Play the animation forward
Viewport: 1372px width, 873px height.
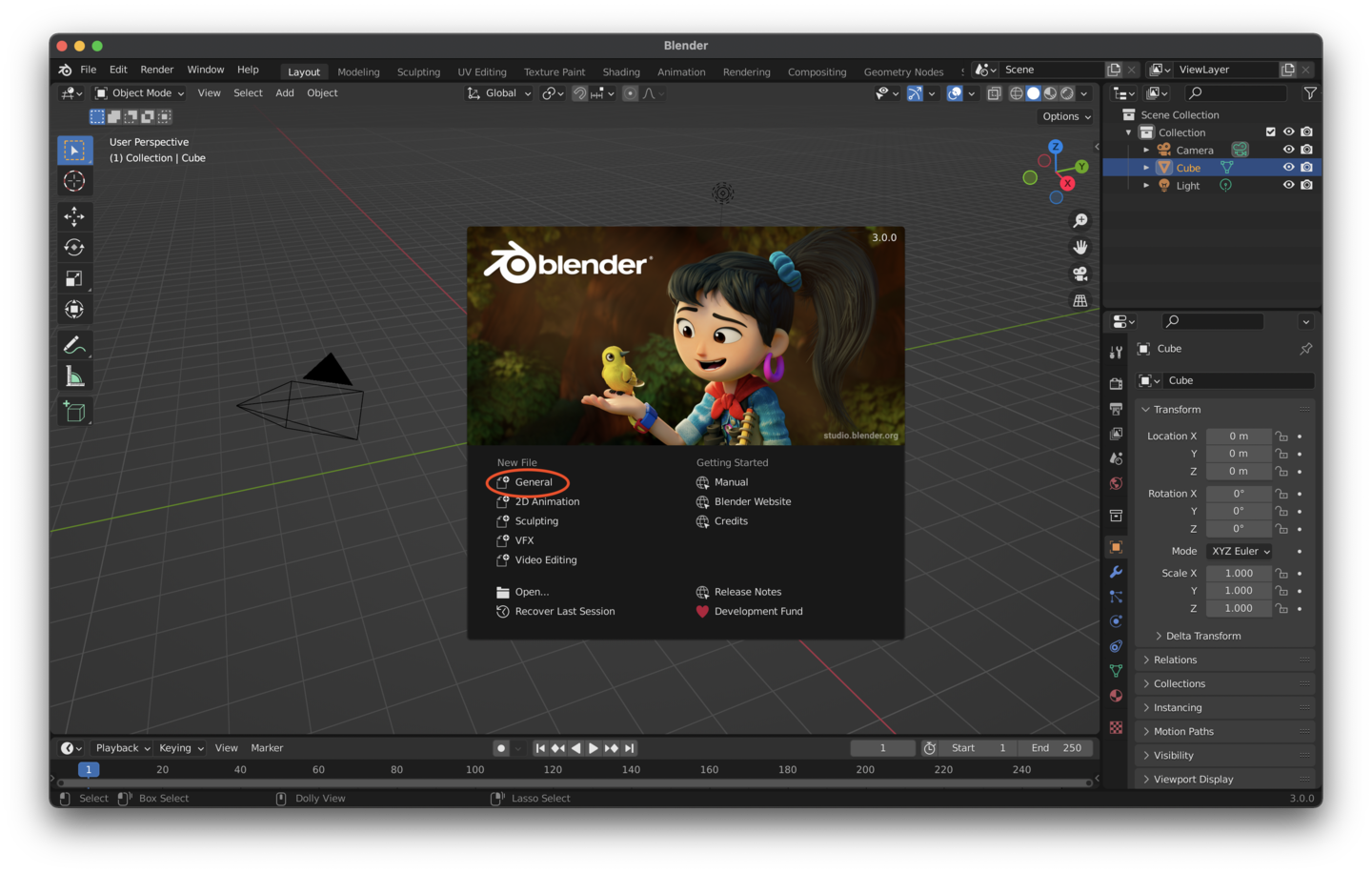click(x=594, y=748)
